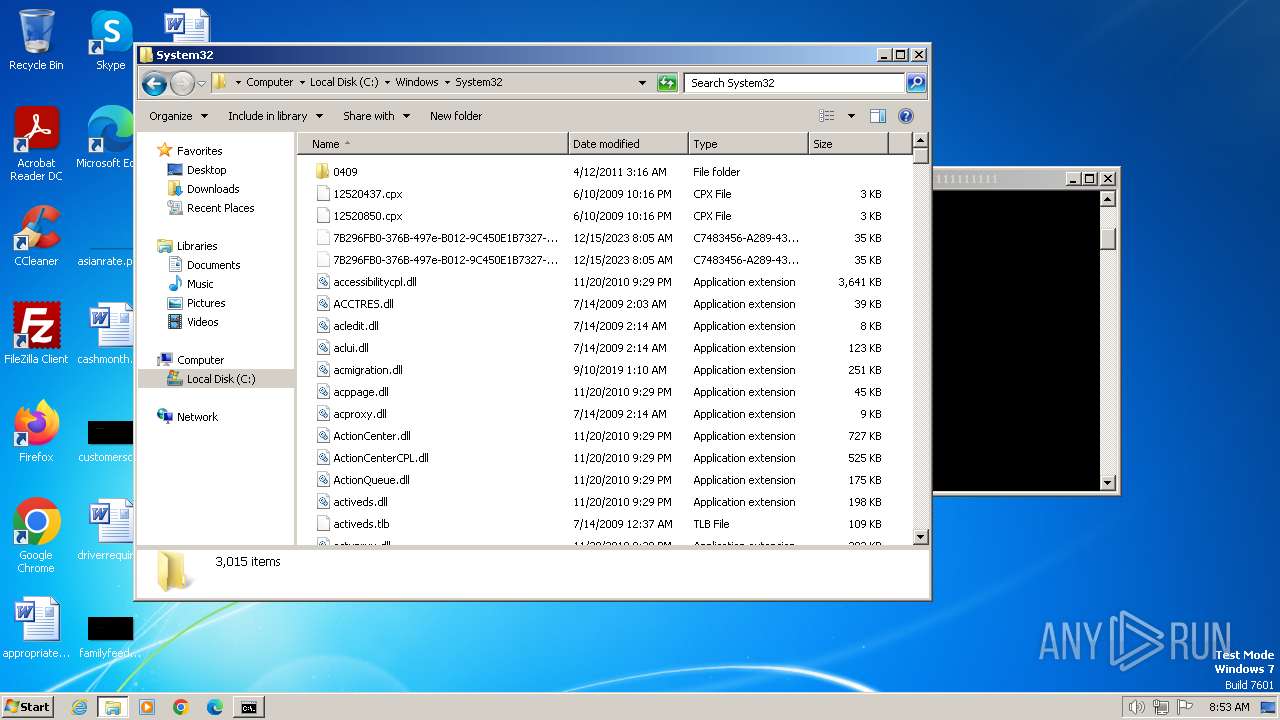Go back with the Explorer Back arrow

click(154, 83)
